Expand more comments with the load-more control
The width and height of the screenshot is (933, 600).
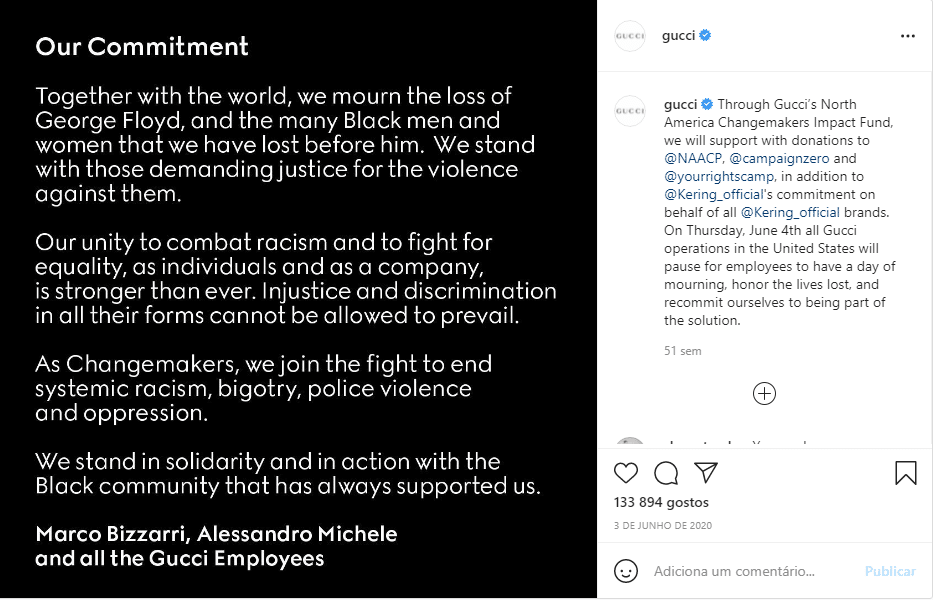pos(764,393)
